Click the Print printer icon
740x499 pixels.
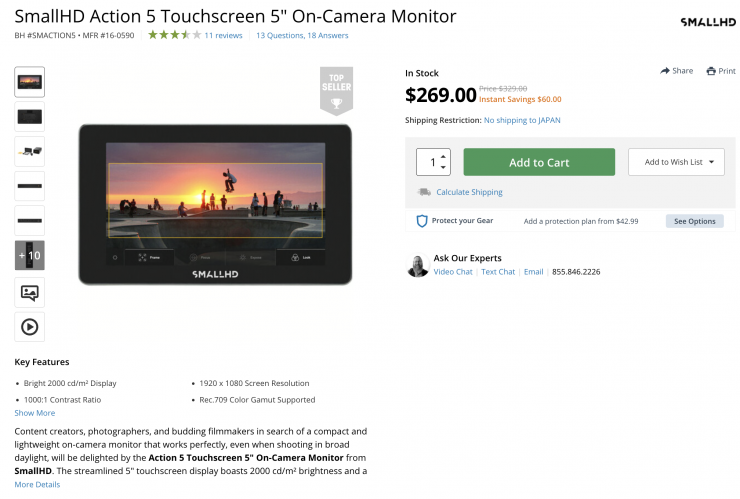711,71
